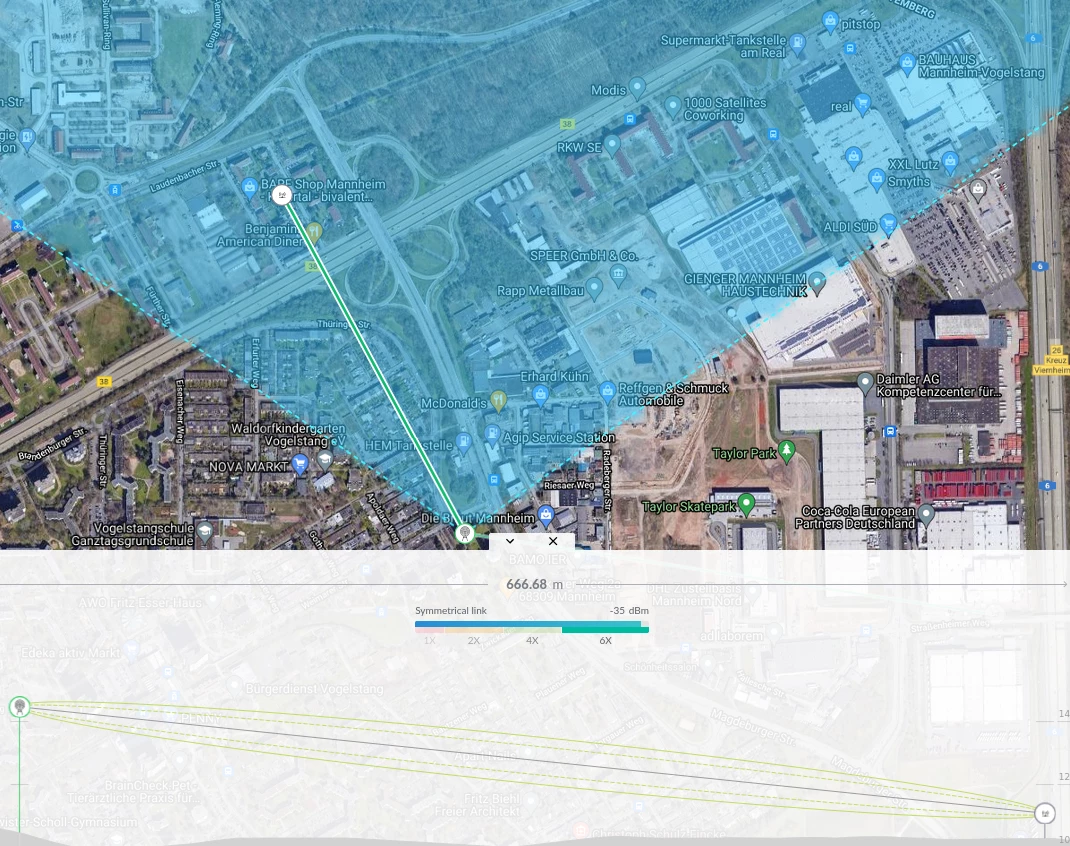Close the link profile panel
The width and height of the screenshot is (1070, 846).
[x=553, y=541]
